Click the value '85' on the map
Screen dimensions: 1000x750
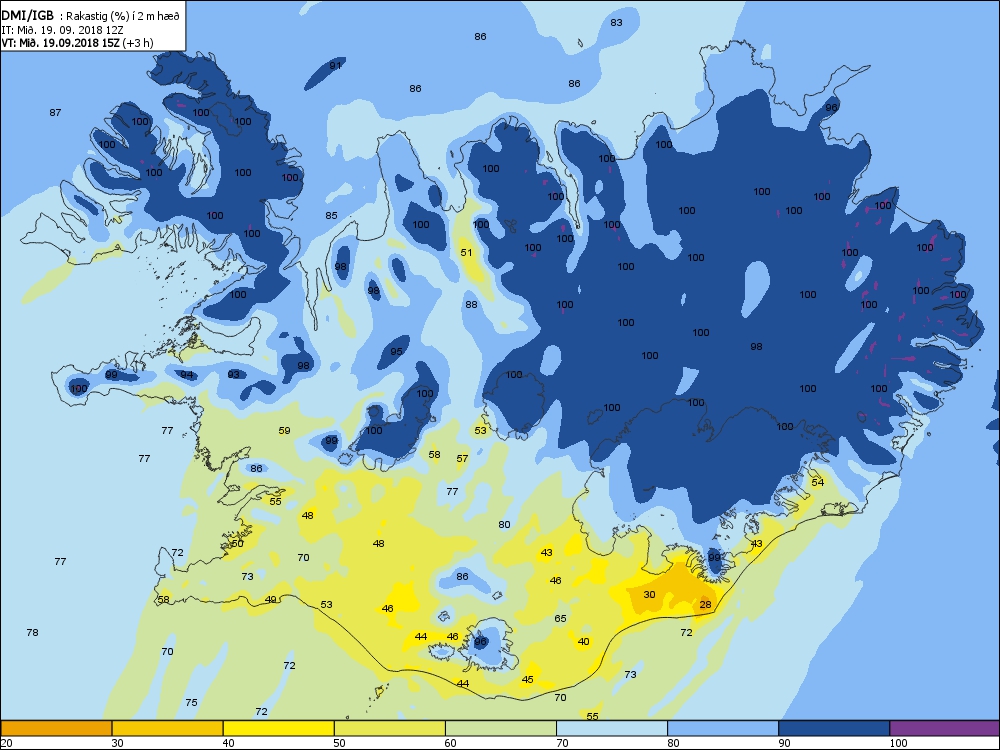[331, 216]
